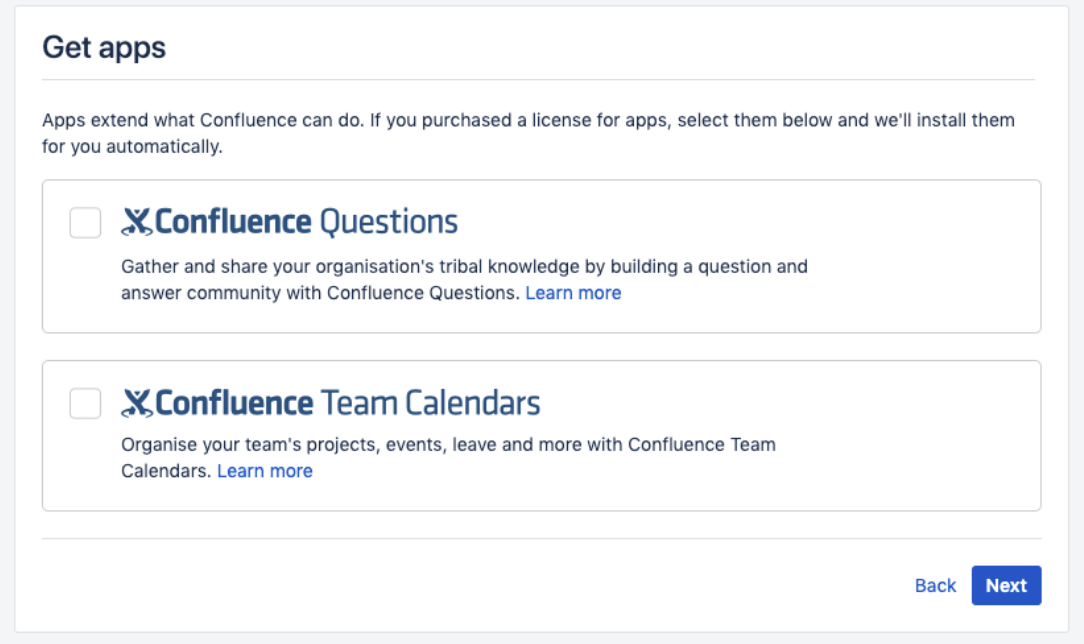The image size is (1084, 644).
Task: Go back using the Back link
Action: coord(935,586)
